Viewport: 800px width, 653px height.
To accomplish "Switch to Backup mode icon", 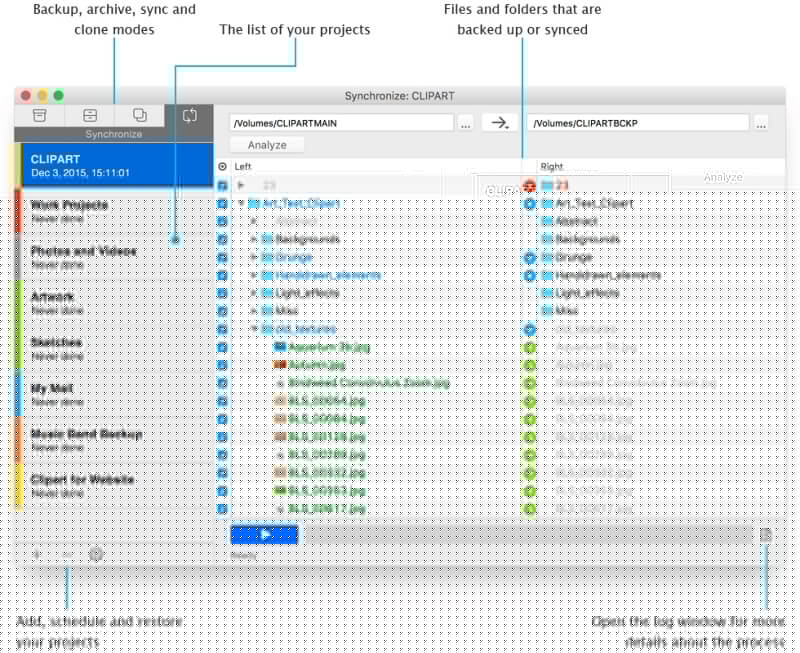I will (x=39, y=115).
